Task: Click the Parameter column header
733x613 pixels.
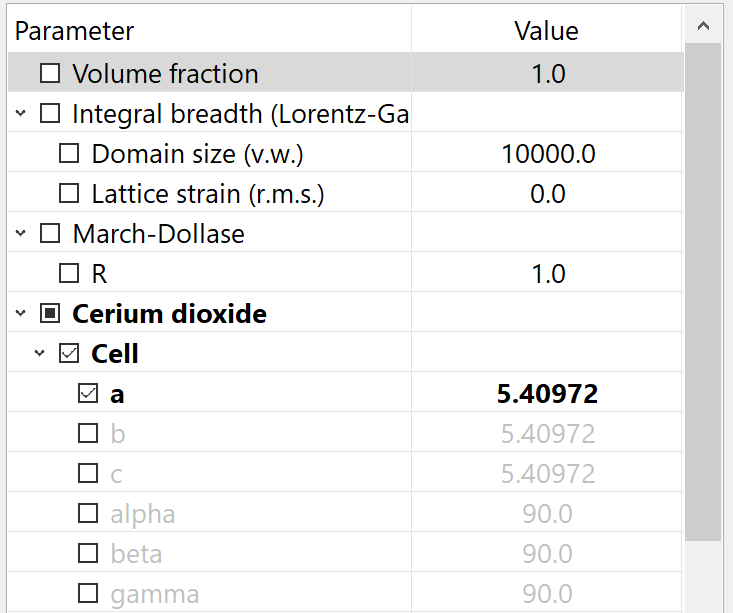Action: click(209, 31)
